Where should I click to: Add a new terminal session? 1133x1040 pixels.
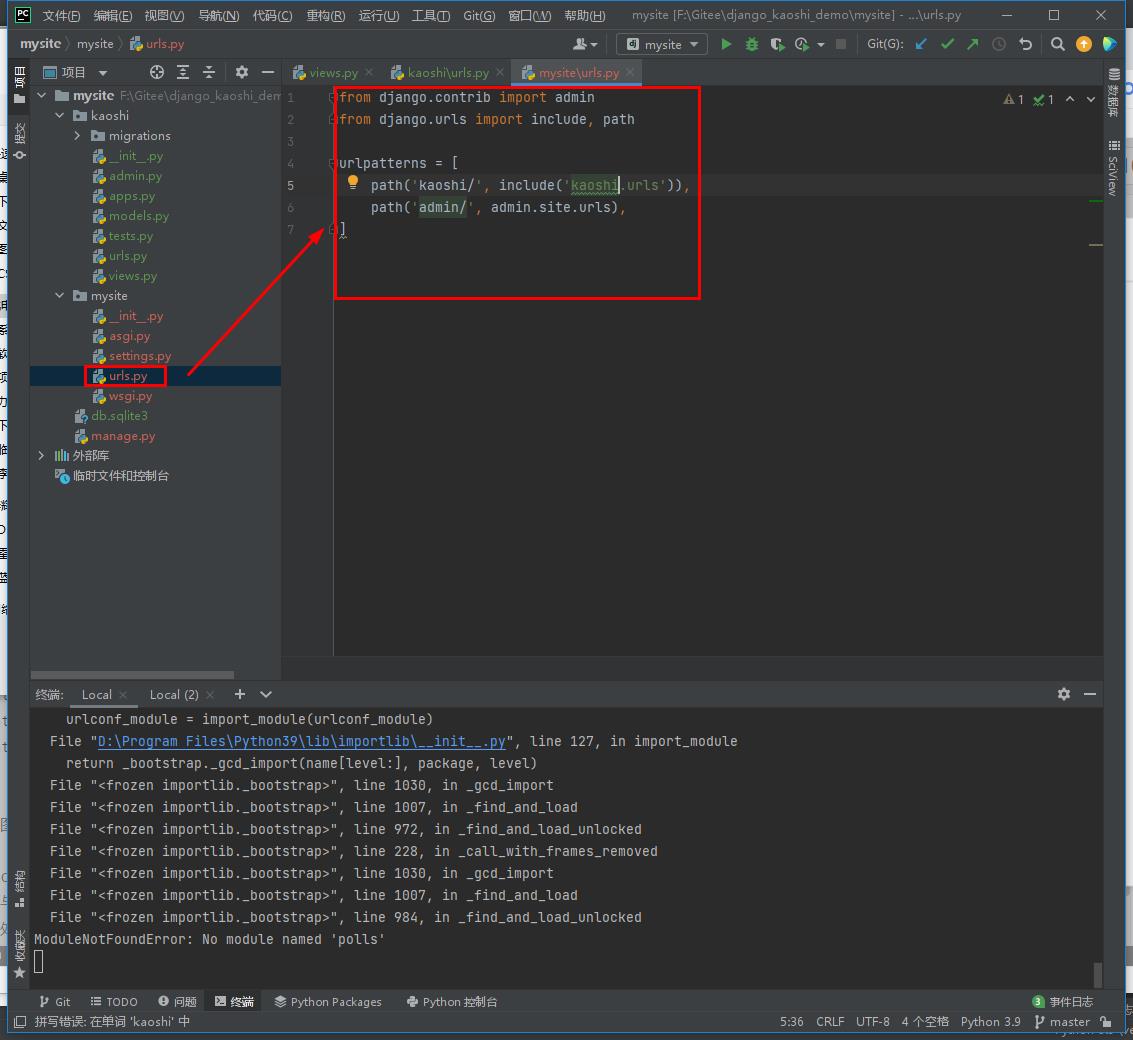240,694
